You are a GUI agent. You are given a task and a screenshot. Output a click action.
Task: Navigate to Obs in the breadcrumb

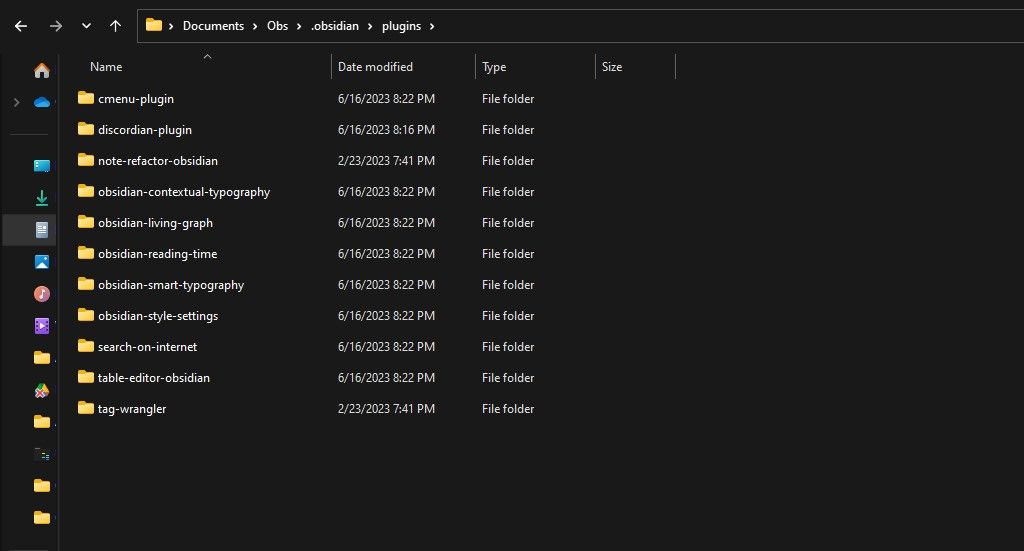pyautogui.click(x=278, y=26)
